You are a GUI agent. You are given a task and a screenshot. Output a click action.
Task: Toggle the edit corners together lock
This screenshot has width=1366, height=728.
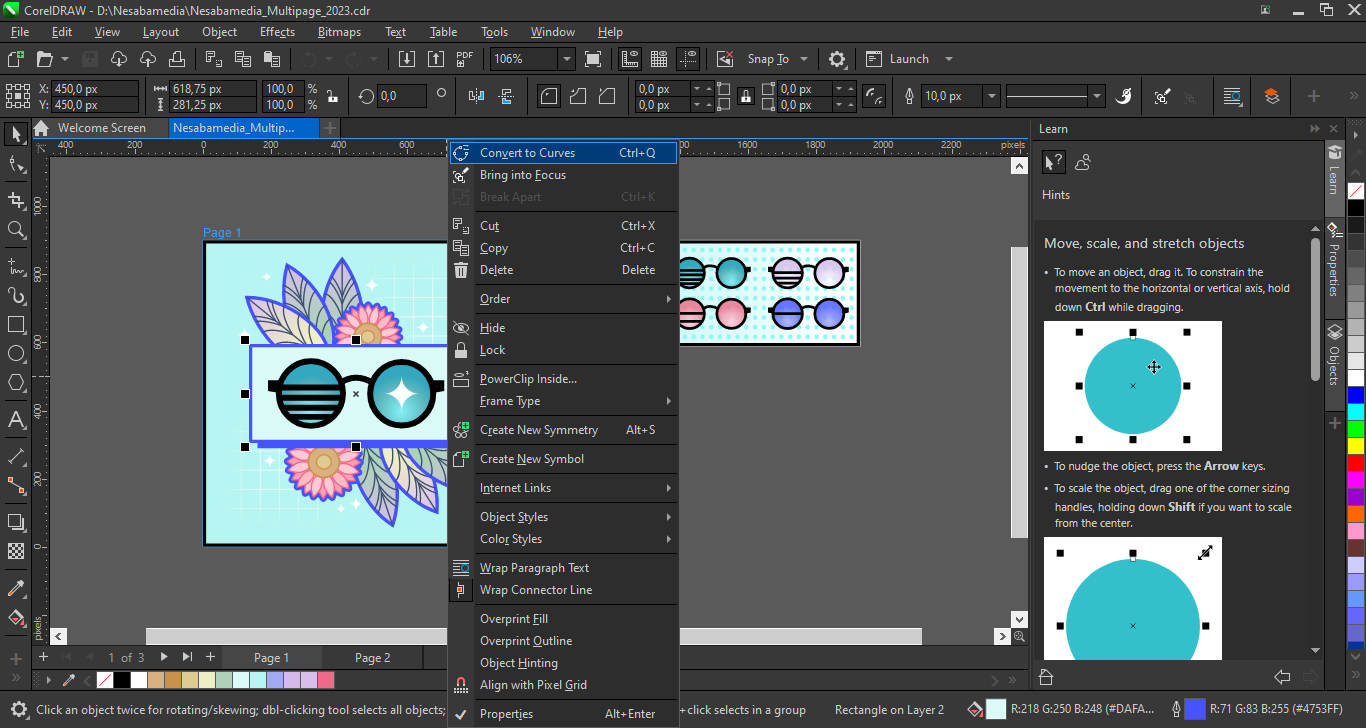745,97
